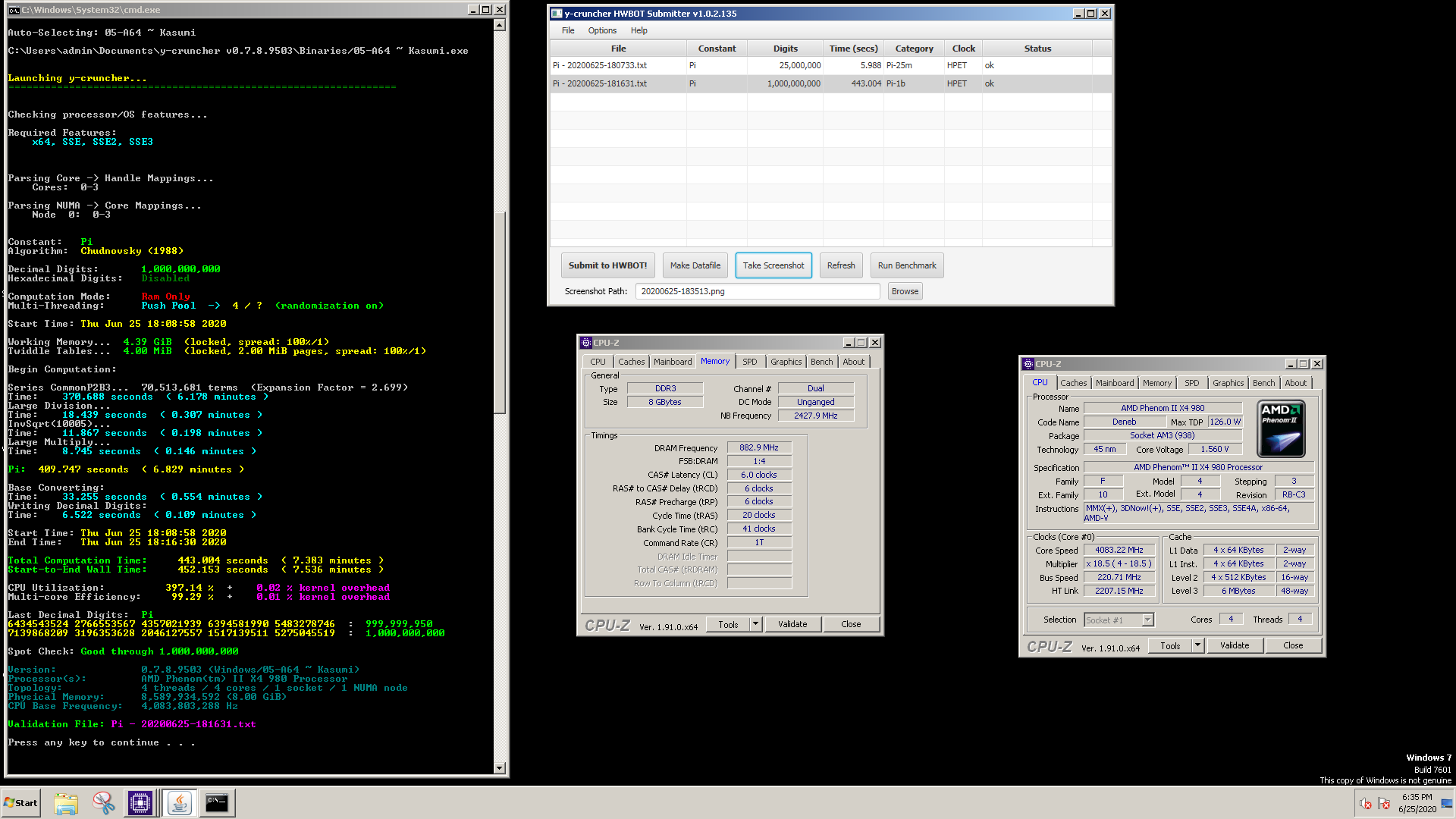
Task: Sort by the Digits column header
Action: click(785, 49)
